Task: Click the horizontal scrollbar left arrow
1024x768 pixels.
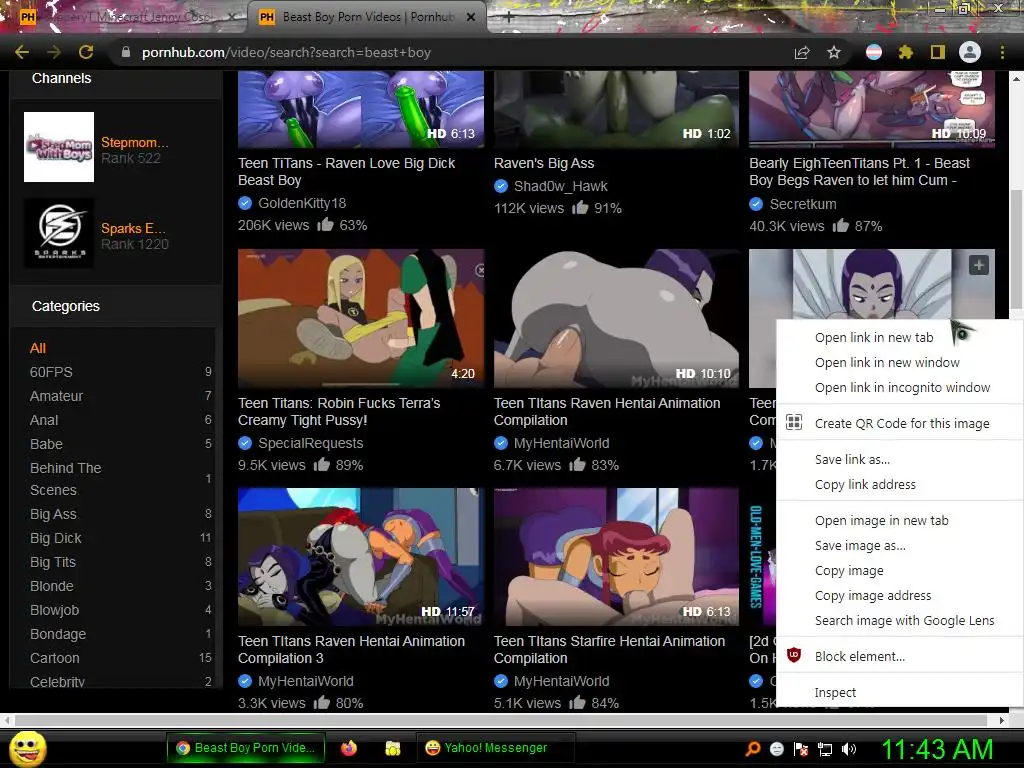Action: click(x=7, y=720)
